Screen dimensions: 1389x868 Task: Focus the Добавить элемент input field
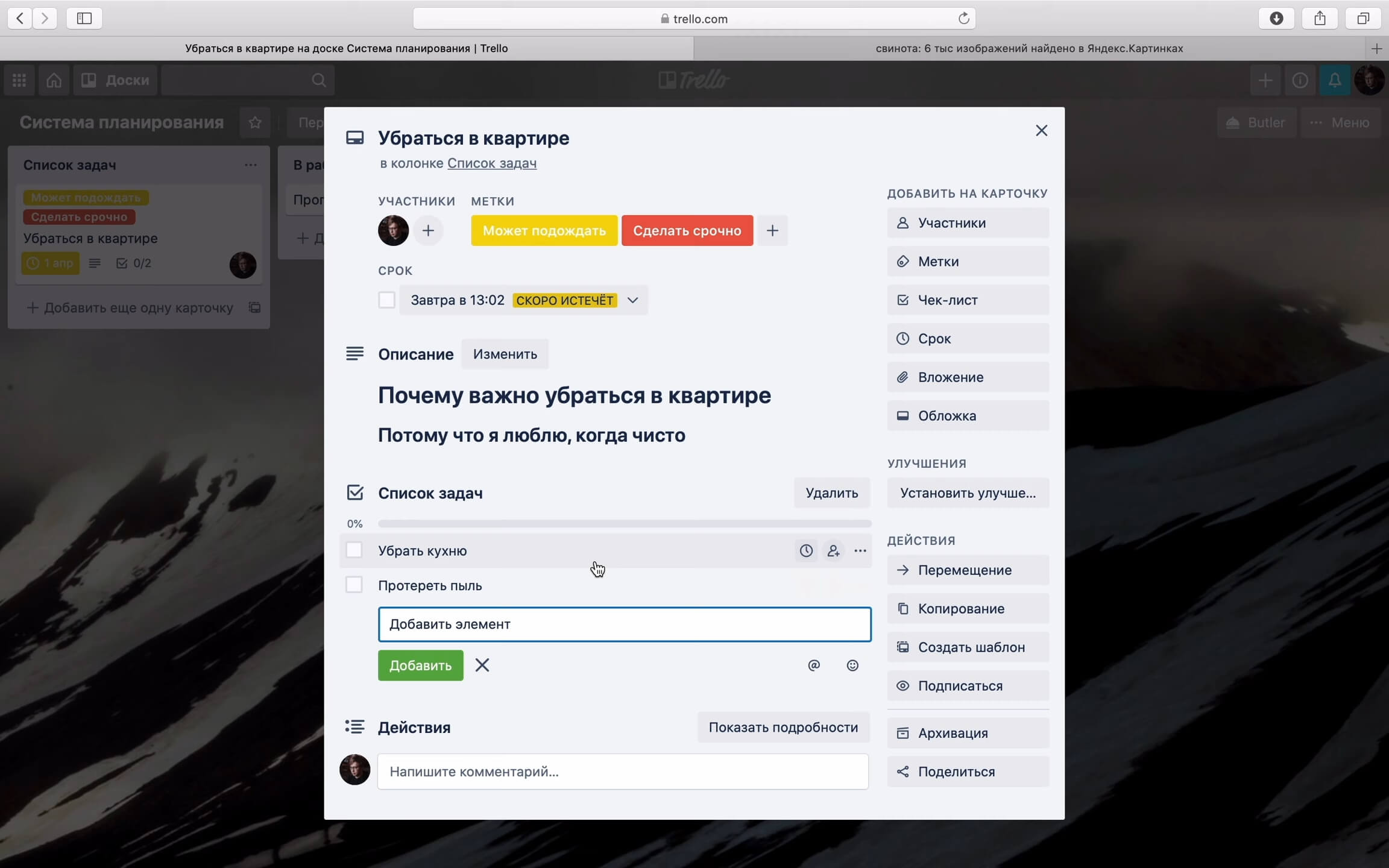[x=625, y=624]
